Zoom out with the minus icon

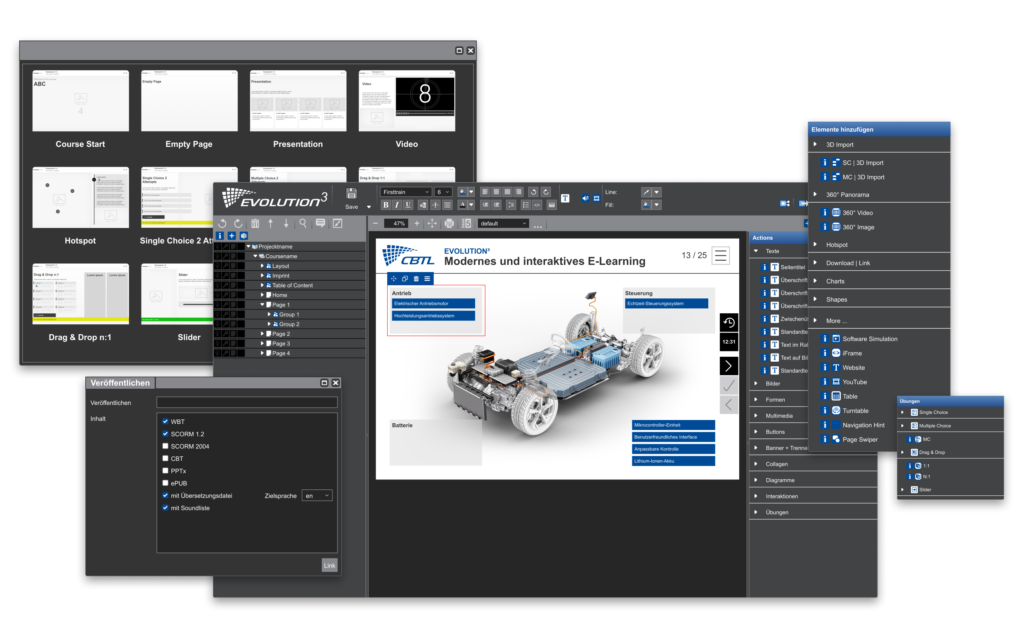coord(376,223)
